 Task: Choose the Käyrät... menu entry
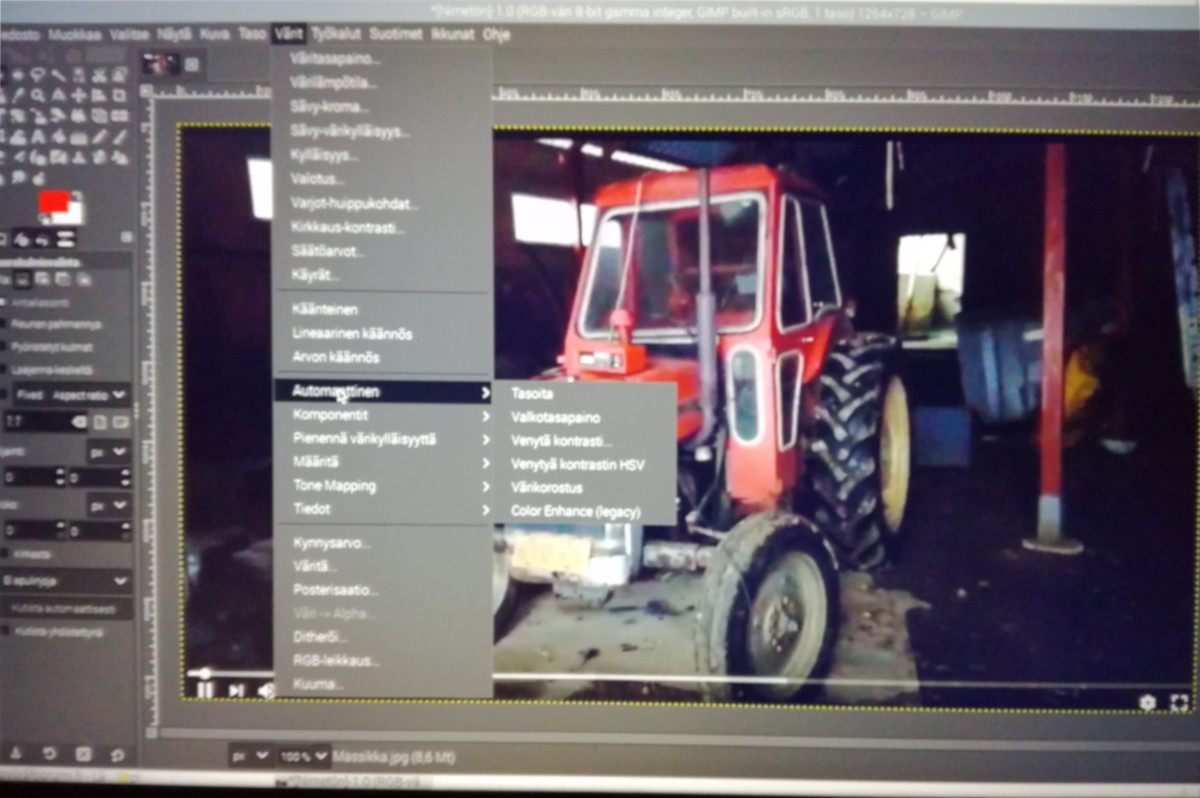click(x=316, y=275)
